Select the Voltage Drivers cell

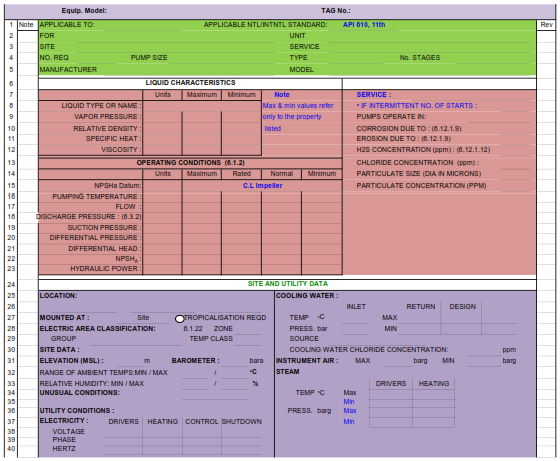tap(123, 432)
